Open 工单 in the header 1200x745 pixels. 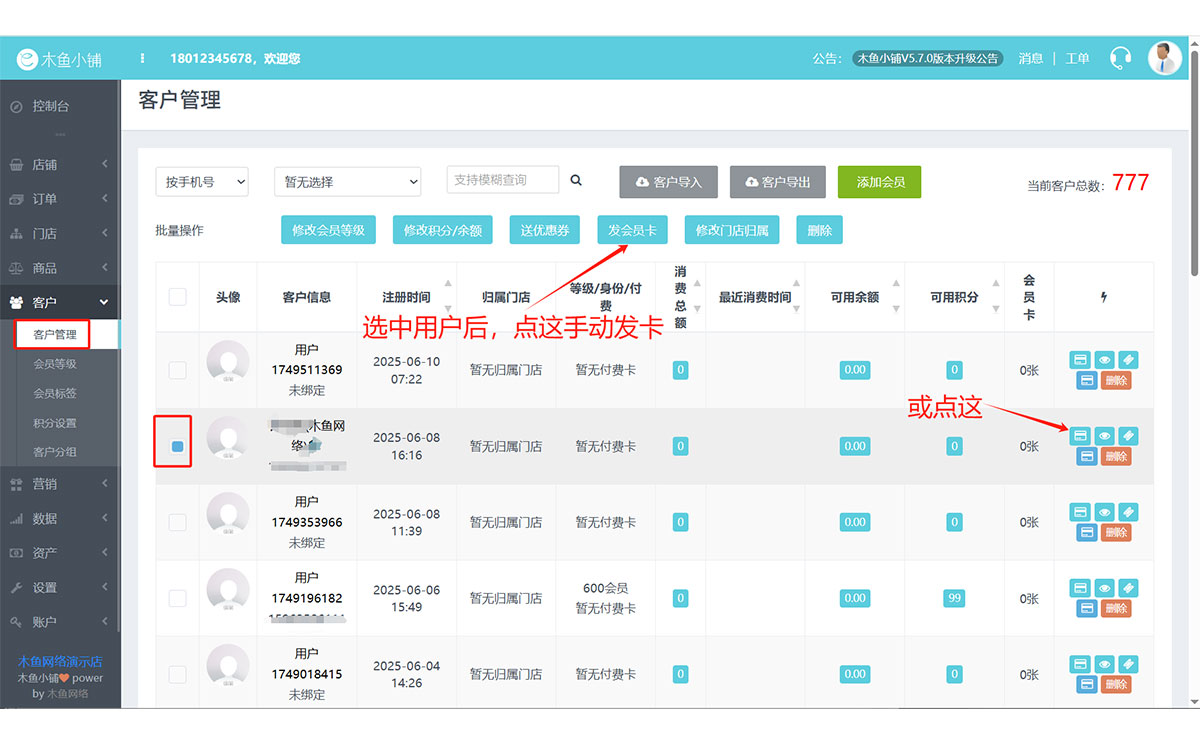coord(1077,59)
